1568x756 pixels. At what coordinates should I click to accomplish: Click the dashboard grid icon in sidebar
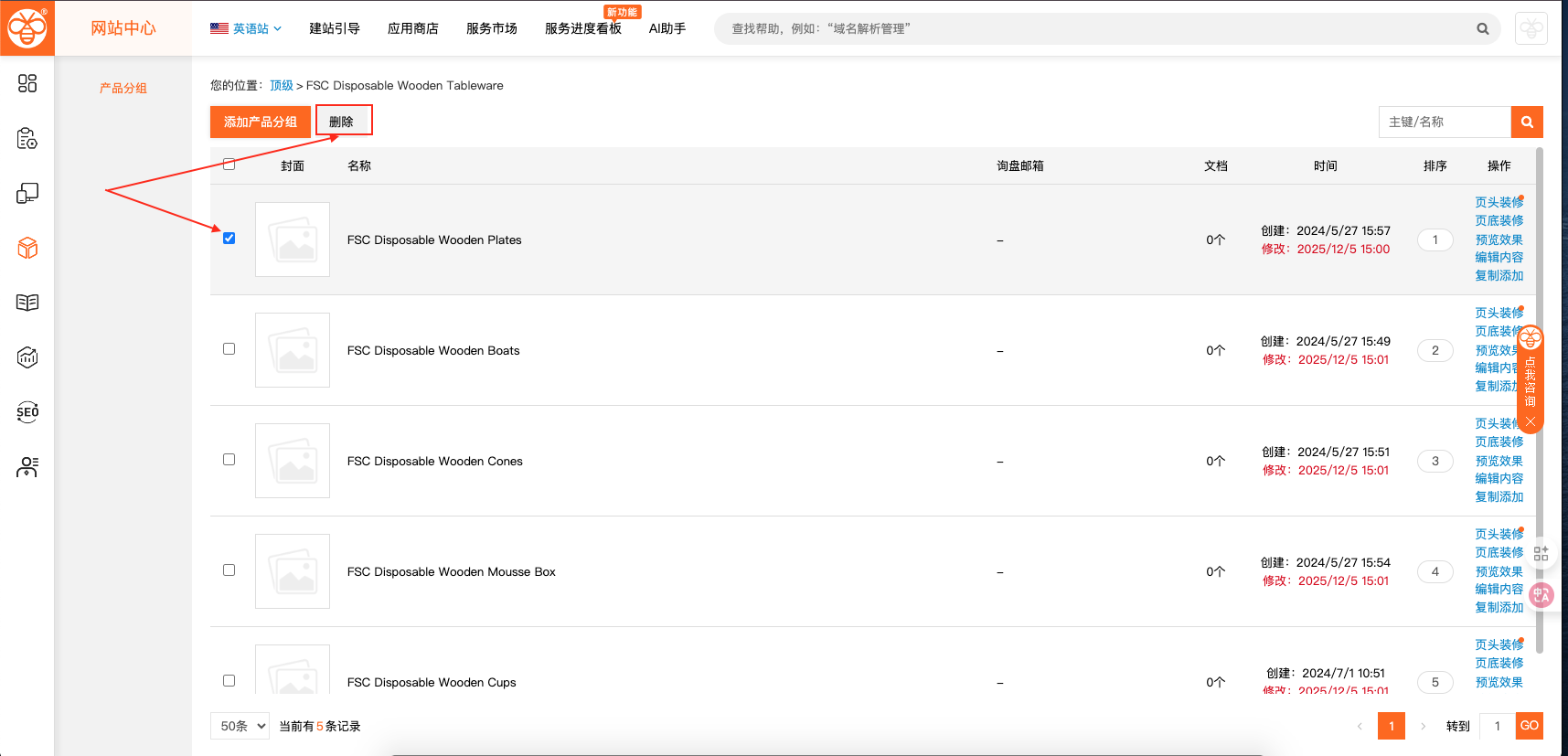27,83
